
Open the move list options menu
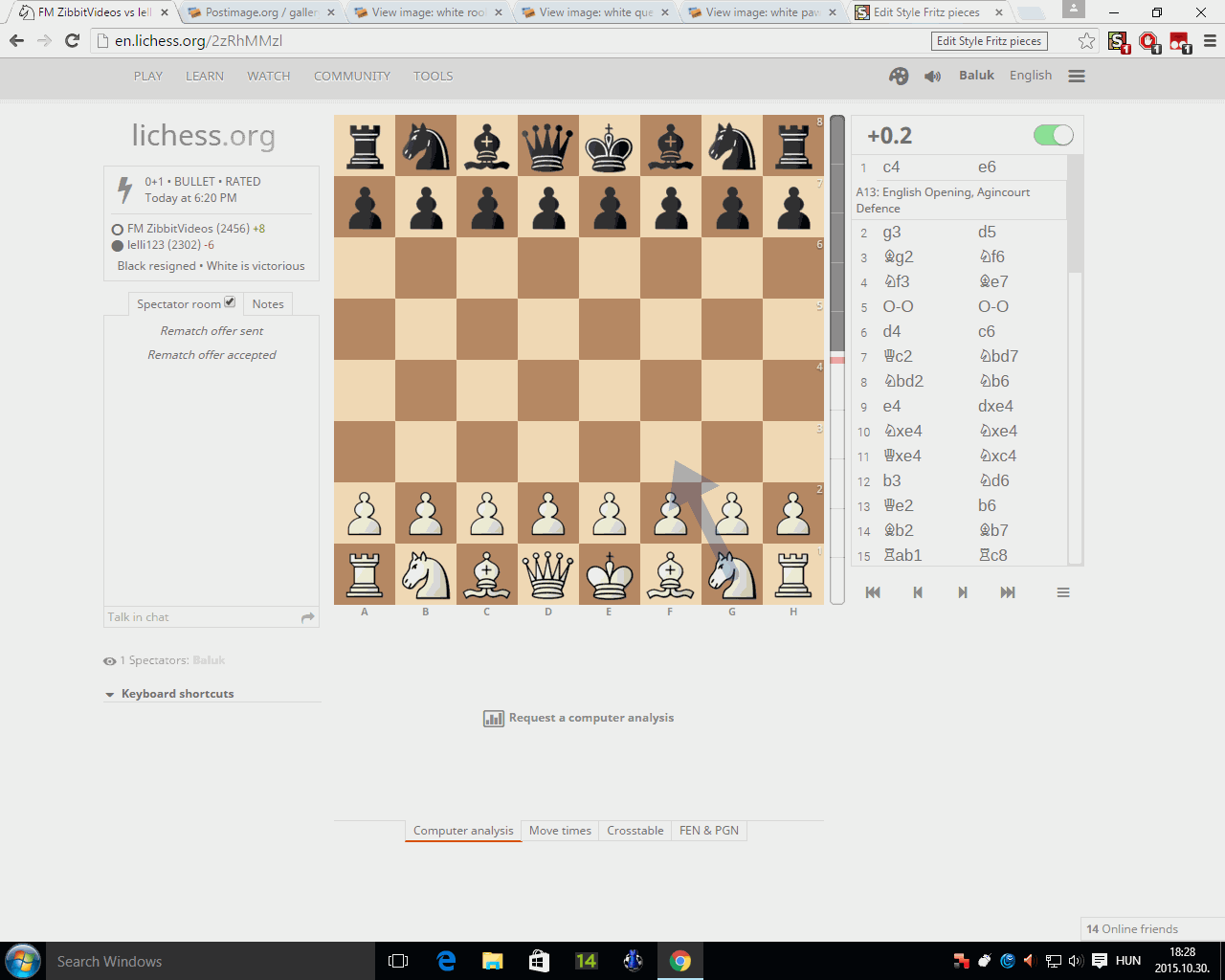pos(1062,592)
